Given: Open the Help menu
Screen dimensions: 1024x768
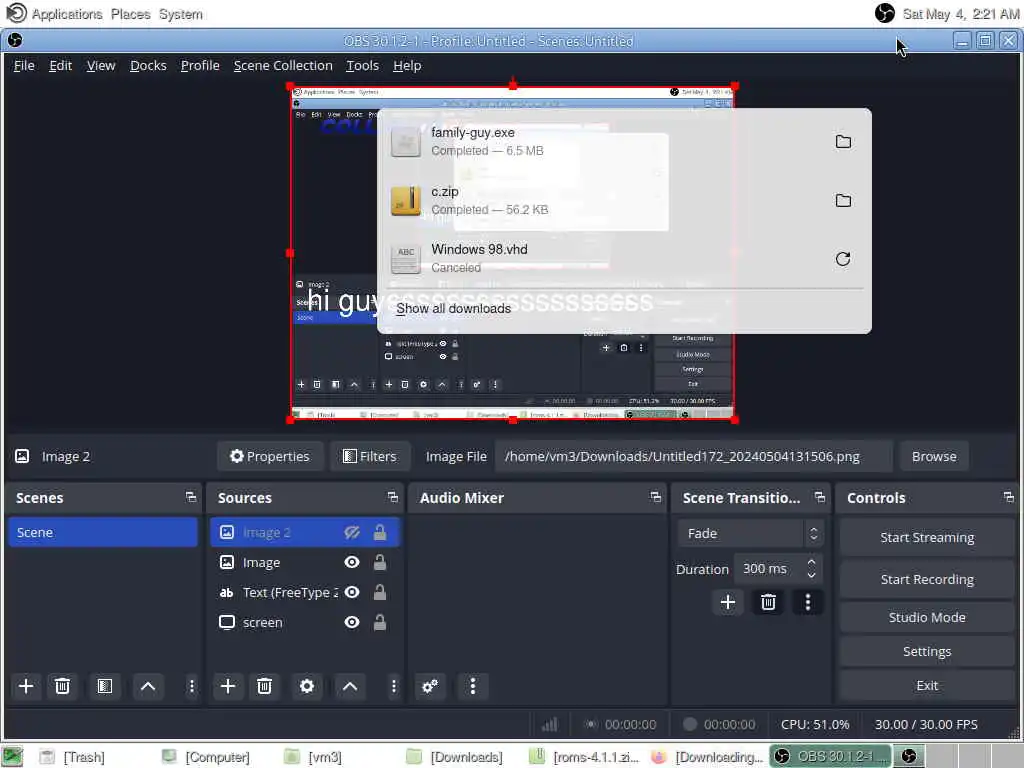Looking at the screenshot, I should (x=407, y=65).
